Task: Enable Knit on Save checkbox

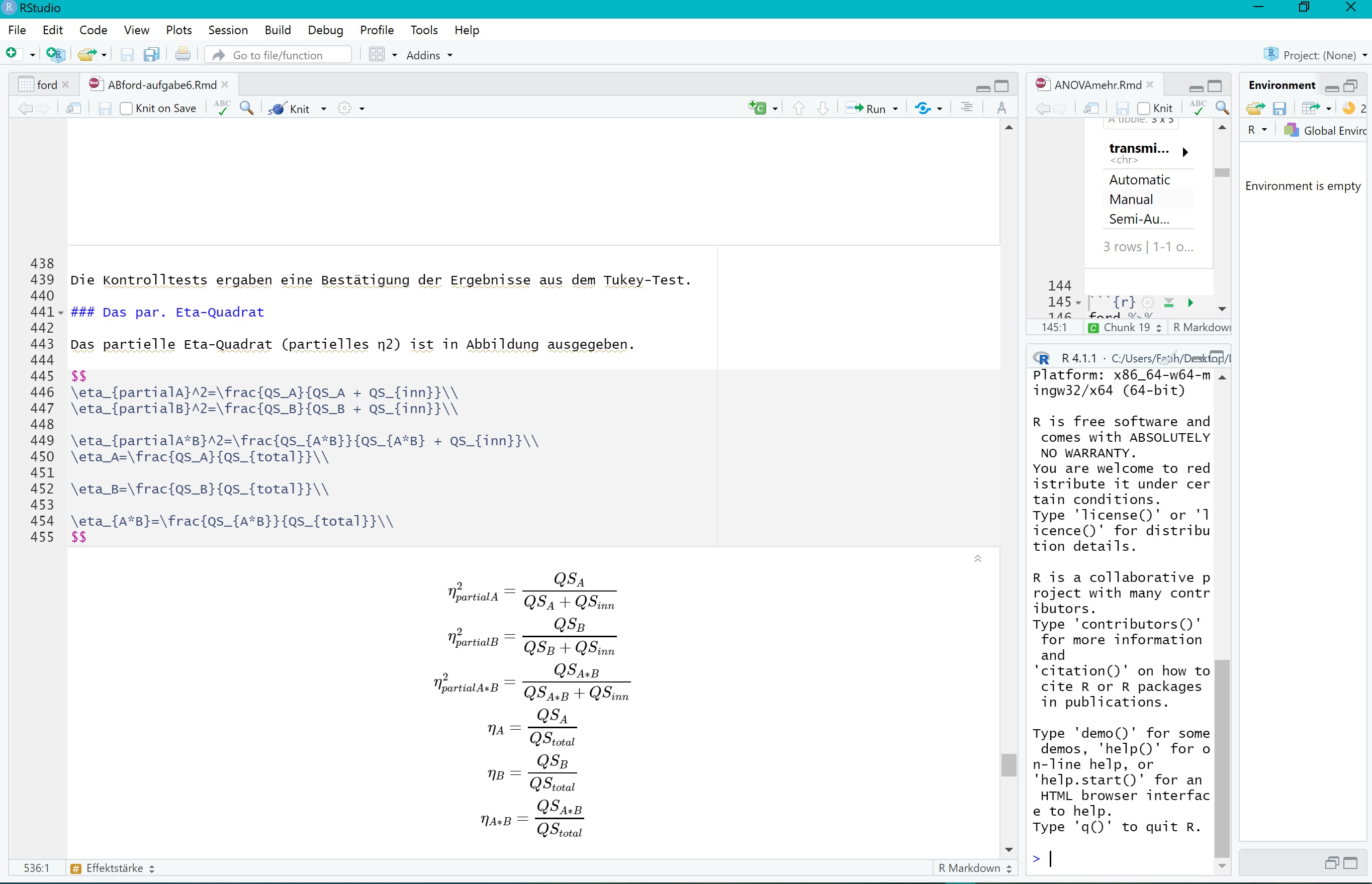Action: [126, 109]
